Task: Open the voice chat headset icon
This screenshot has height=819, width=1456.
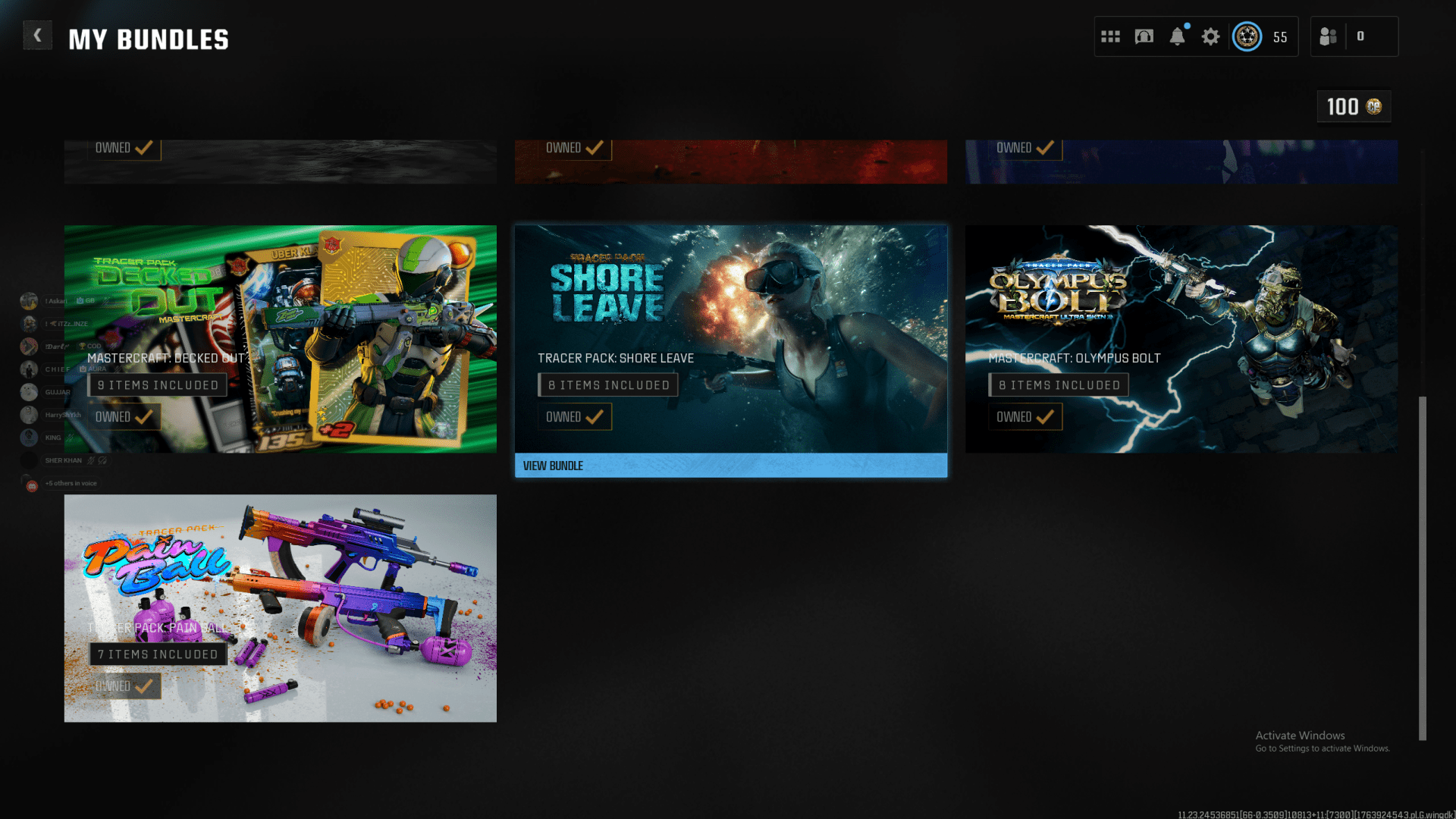Action: point(1144,36)
